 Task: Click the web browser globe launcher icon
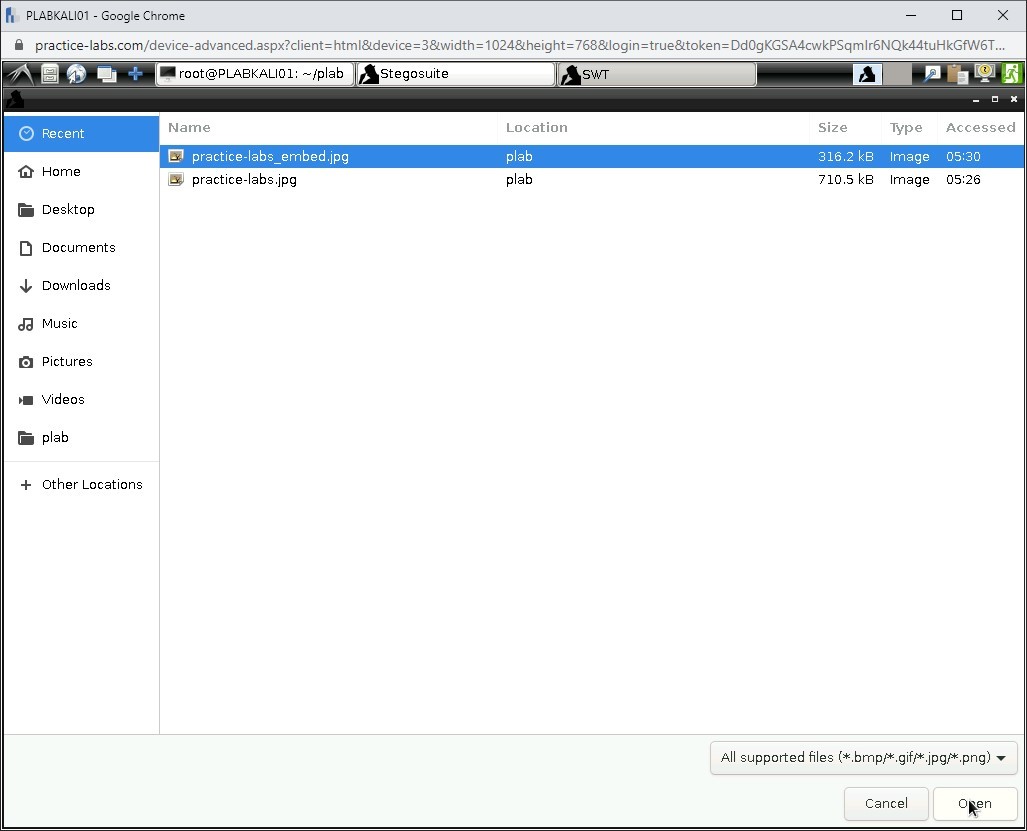point(77,74)
